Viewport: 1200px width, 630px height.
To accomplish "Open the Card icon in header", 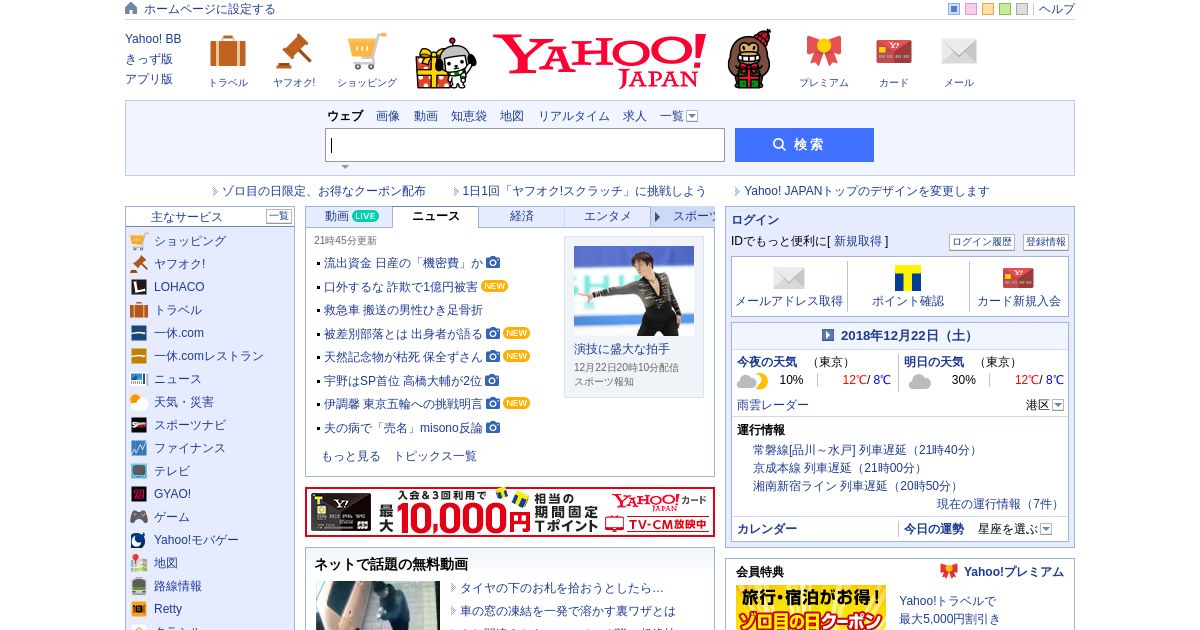I will tap(894, 51).
